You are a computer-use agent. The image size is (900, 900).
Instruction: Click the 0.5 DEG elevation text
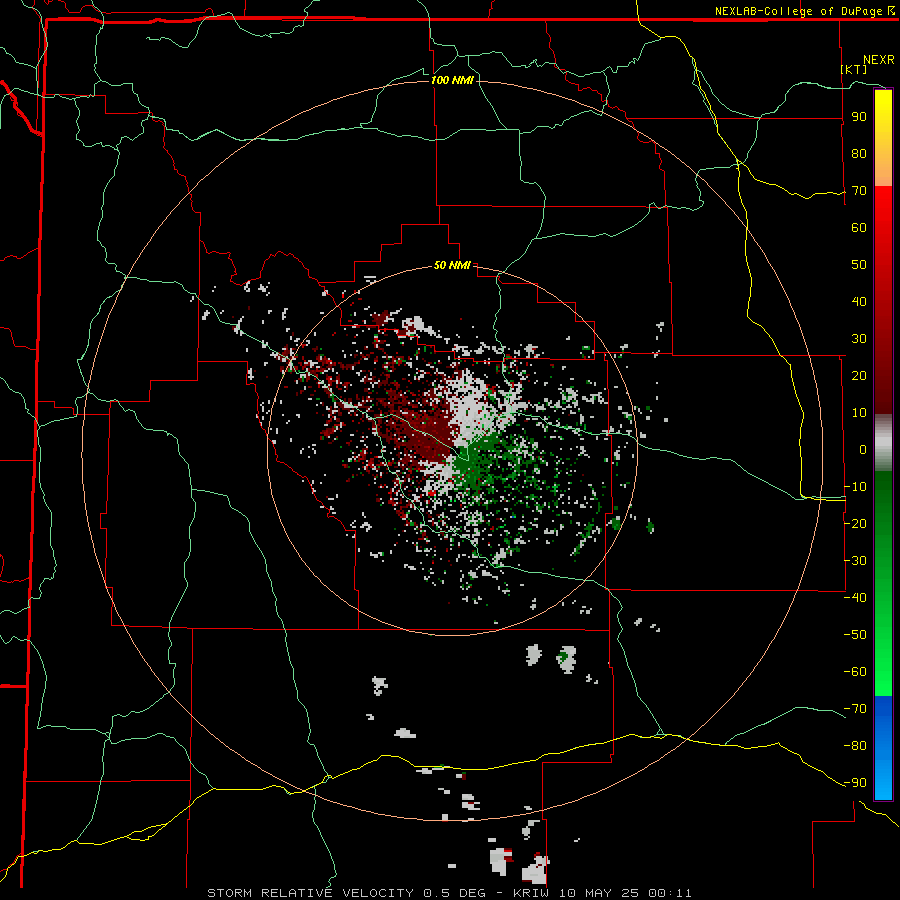(454, 893)
